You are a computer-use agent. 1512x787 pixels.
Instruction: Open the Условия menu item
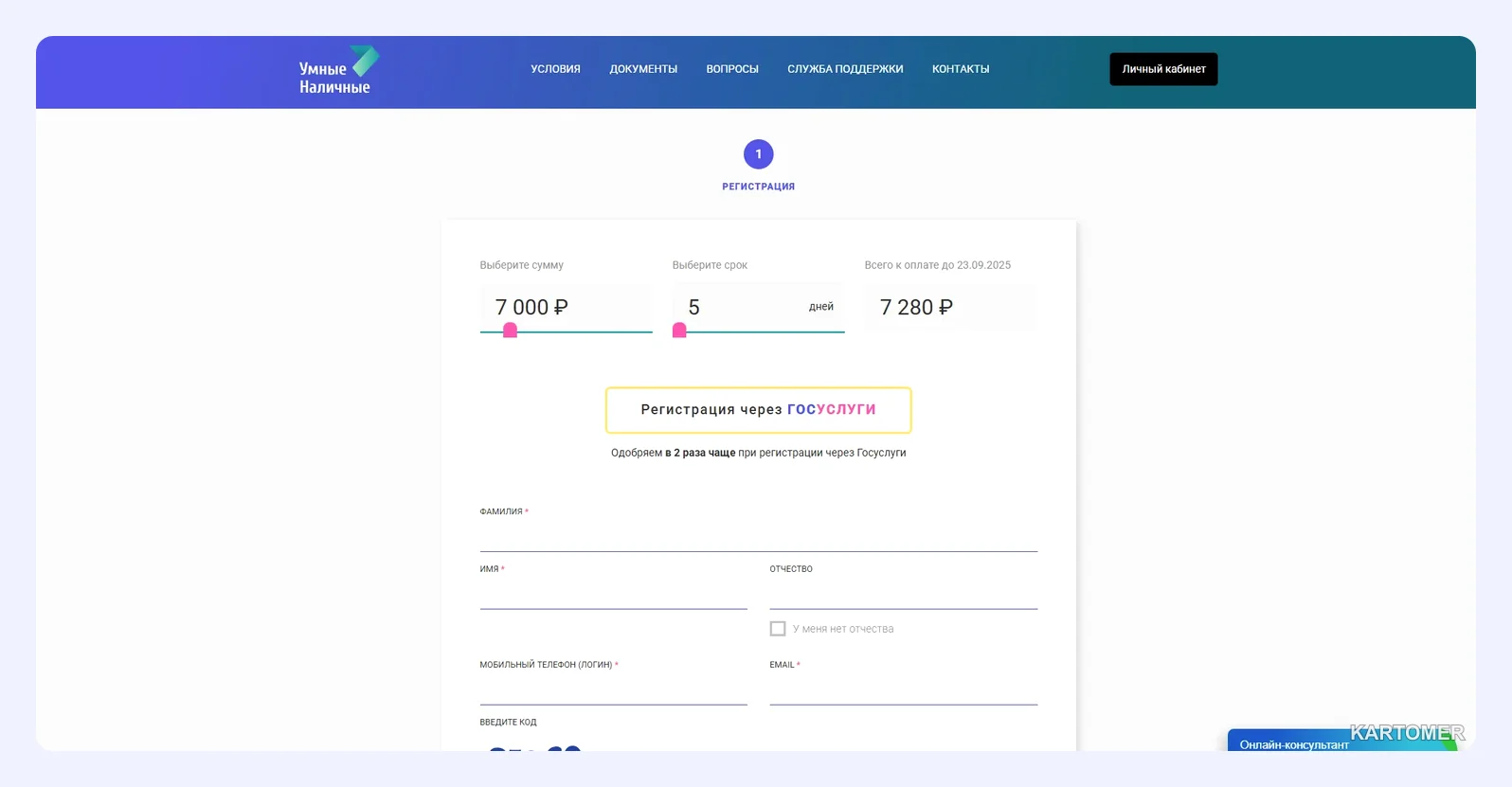[555, 69]
